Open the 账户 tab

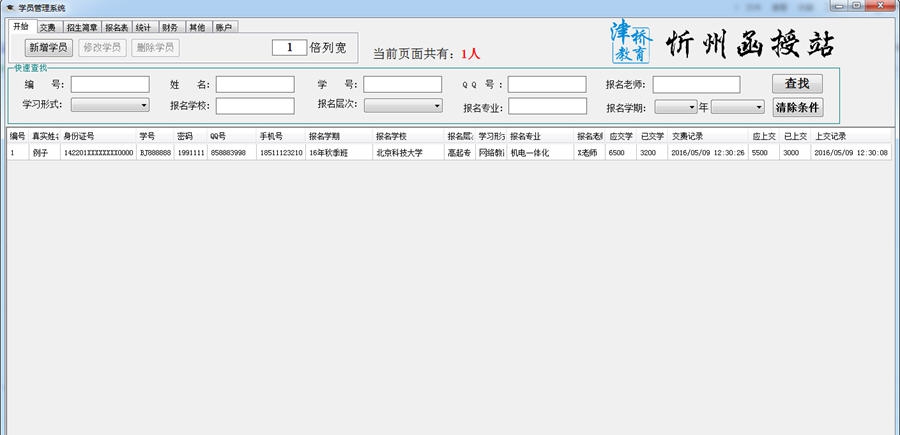pyautogui.click(x=224, y=27)
